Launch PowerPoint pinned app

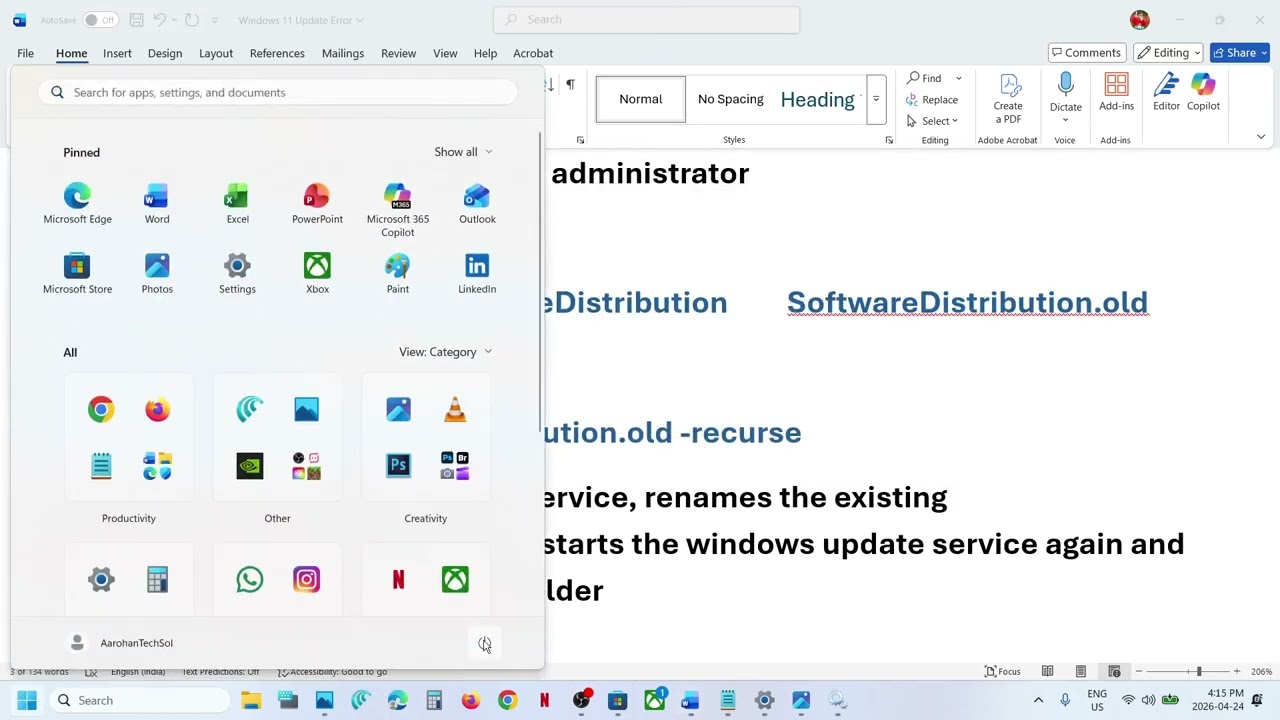point(317,204)
